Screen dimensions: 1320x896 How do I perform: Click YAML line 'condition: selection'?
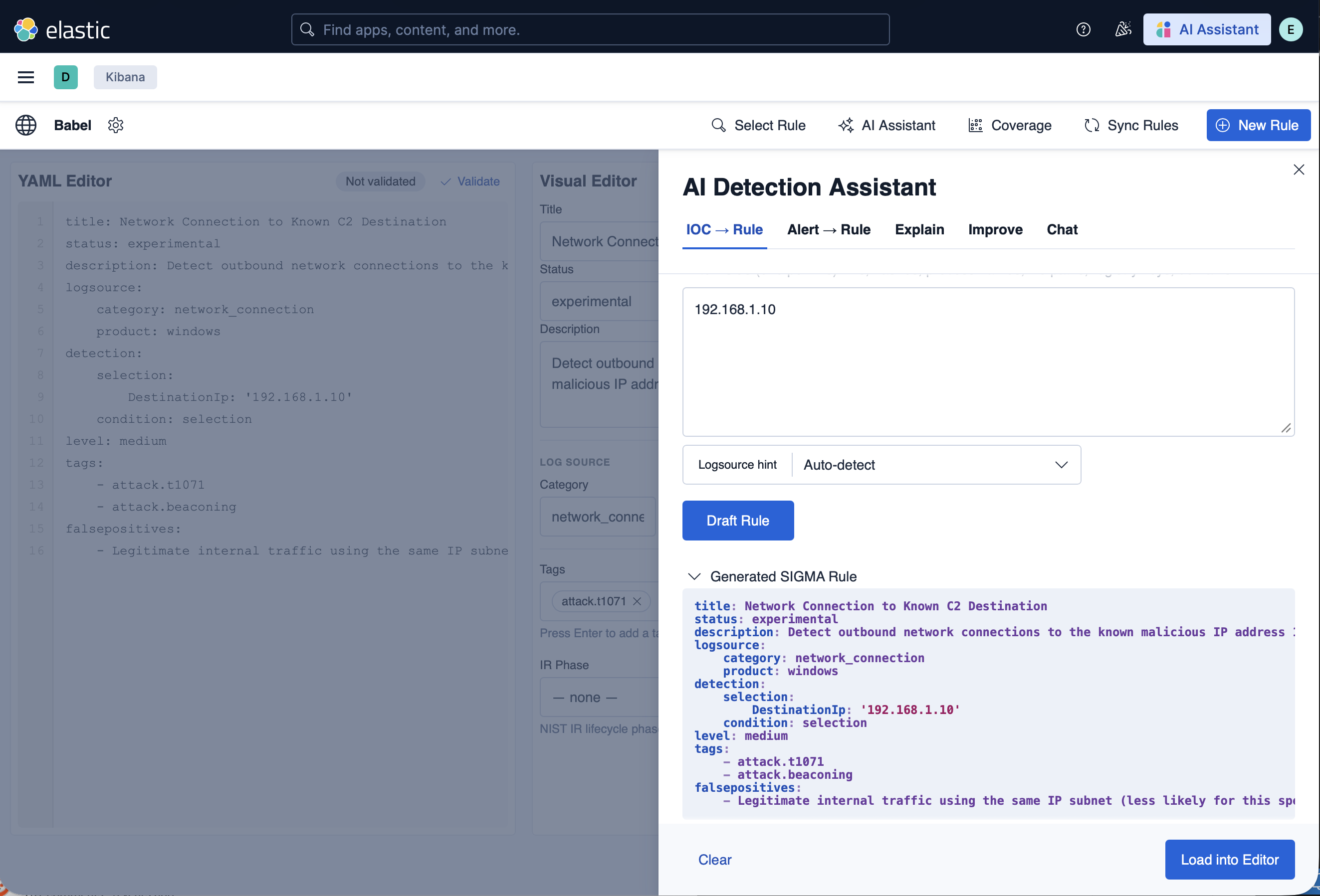(x=174, y=419)
